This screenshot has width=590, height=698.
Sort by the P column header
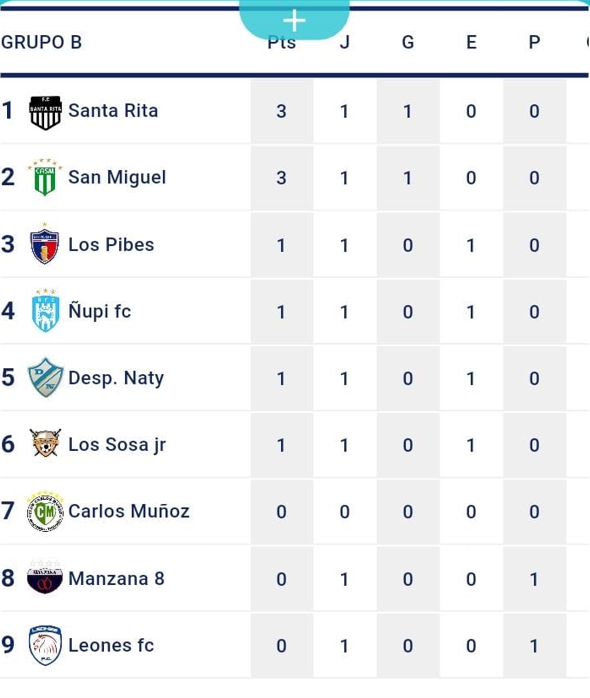(x=534, y=42)
